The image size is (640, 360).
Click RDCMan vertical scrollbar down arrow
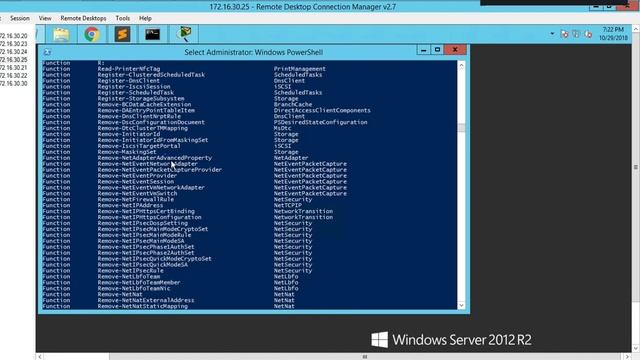636,349
